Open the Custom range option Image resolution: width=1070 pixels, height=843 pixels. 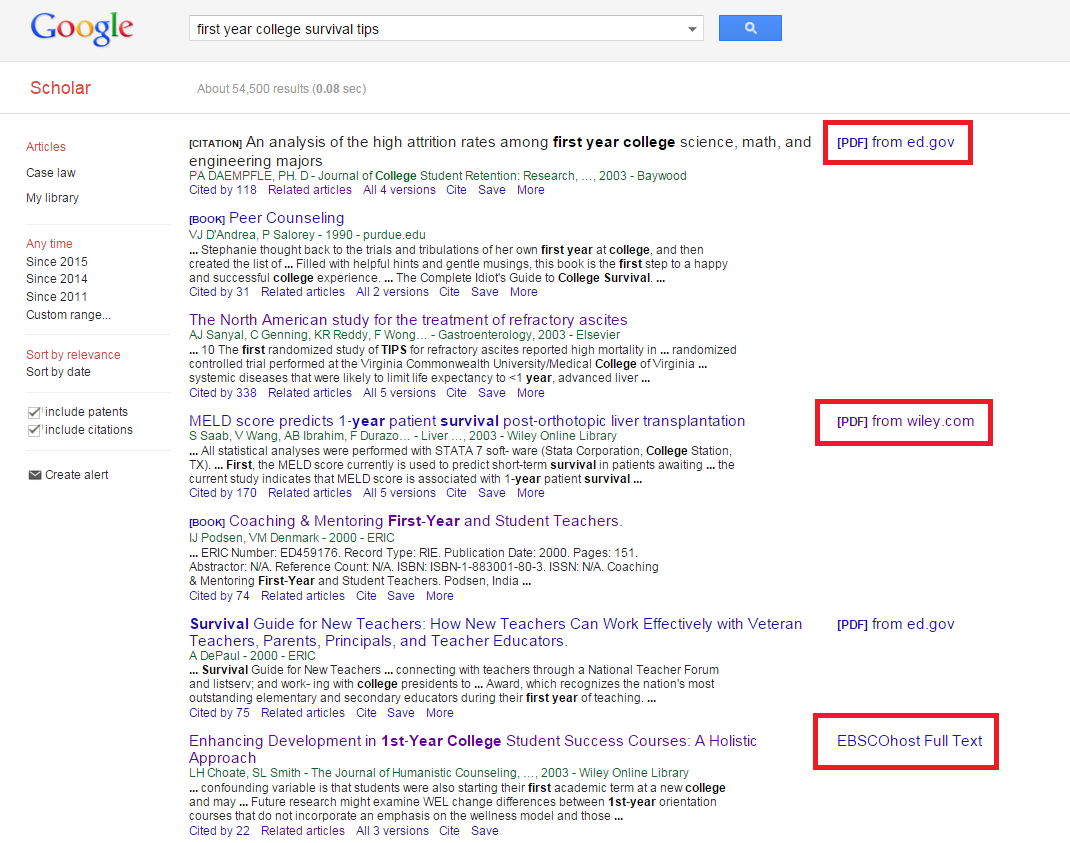(x=68, y=315)
